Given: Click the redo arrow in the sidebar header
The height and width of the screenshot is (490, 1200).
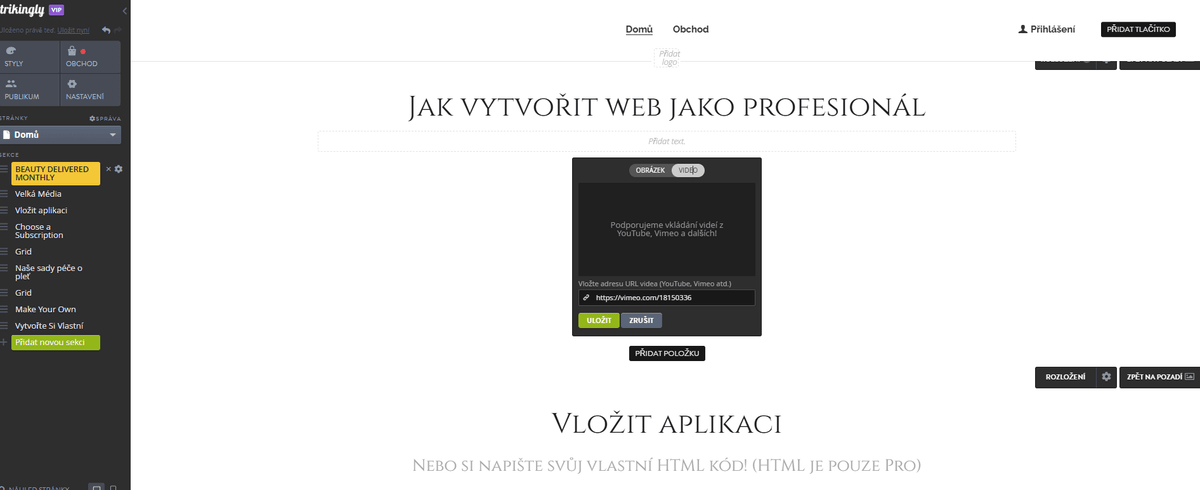Looking at the screenshot, I should pos(120,30).
